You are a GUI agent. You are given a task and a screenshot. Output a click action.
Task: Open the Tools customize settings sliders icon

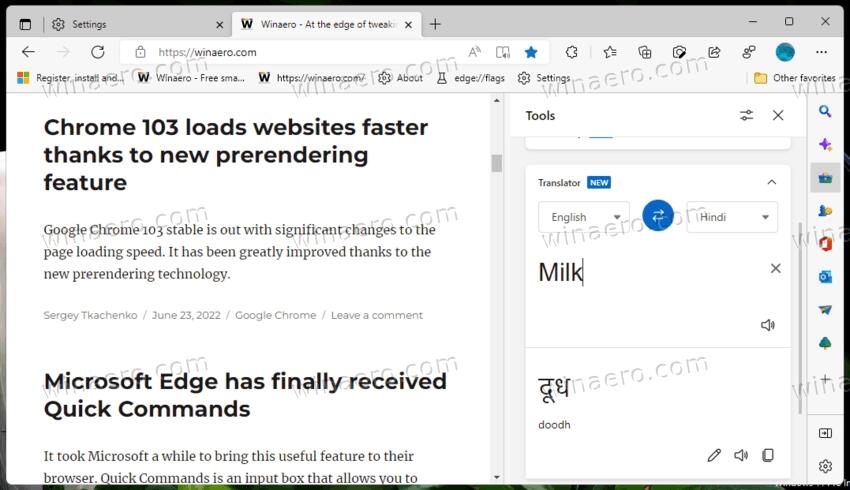(746, 116)
